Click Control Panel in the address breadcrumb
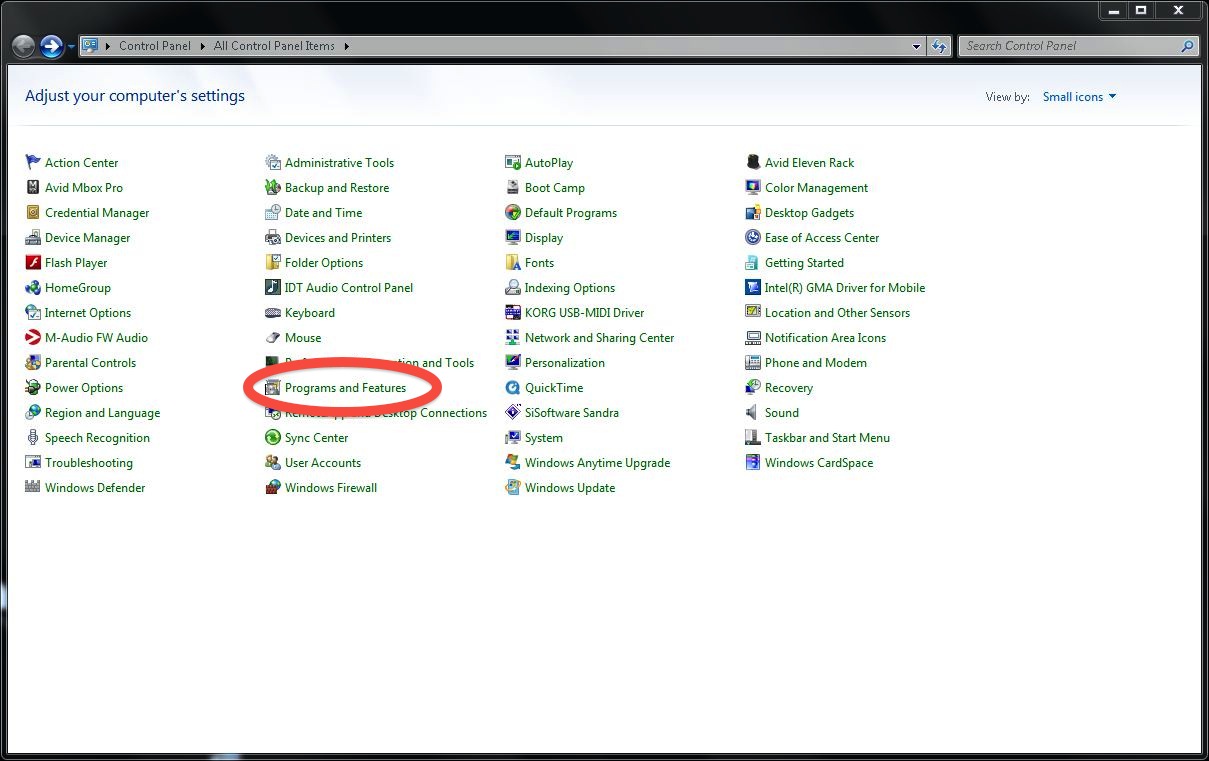This screenshot has width=1209, height=761. coord(155,46)
